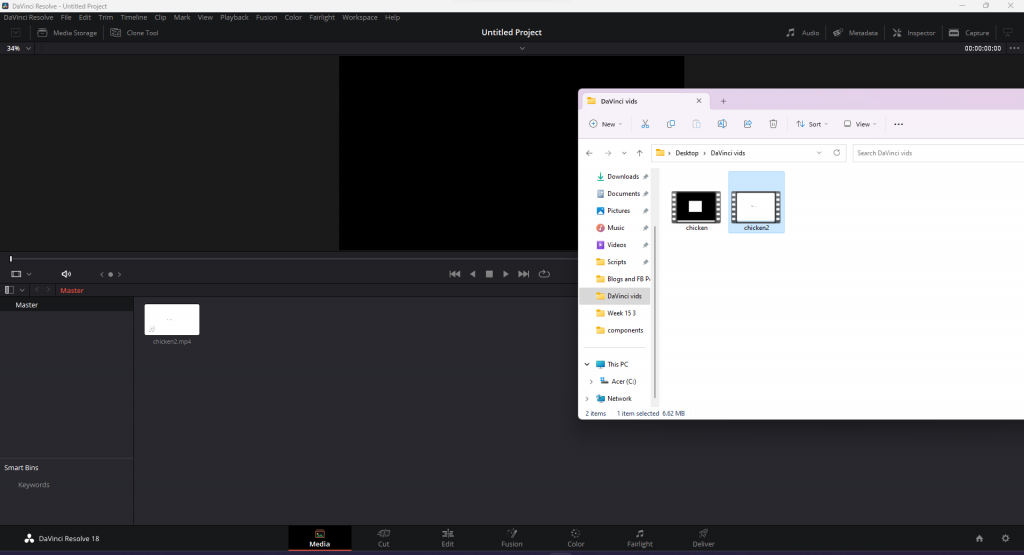This screenshot has width=1024, height=555.
Task: Select the chicken2 video file
Action: (756, 202)
